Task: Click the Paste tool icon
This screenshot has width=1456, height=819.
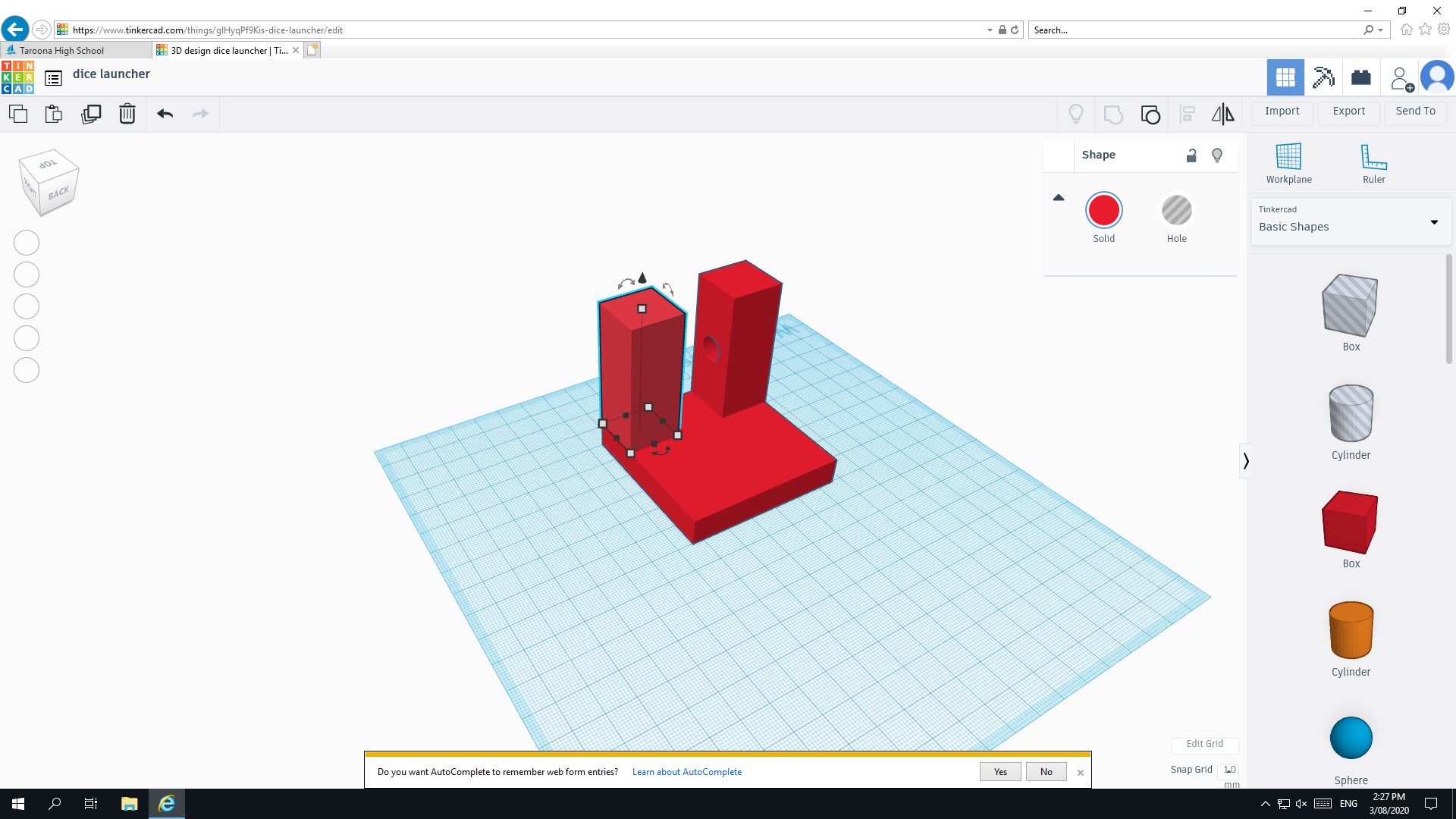Action: pyautogui.click(x=54, y=115)
